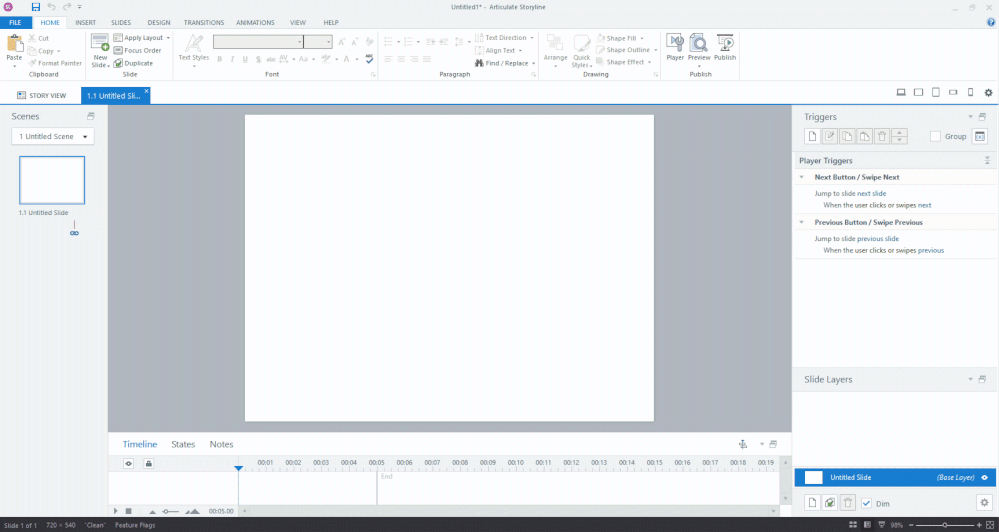999x532 pixels.
Task: Click the 'next slide' trigger link
Action: (x=871, y=193)
